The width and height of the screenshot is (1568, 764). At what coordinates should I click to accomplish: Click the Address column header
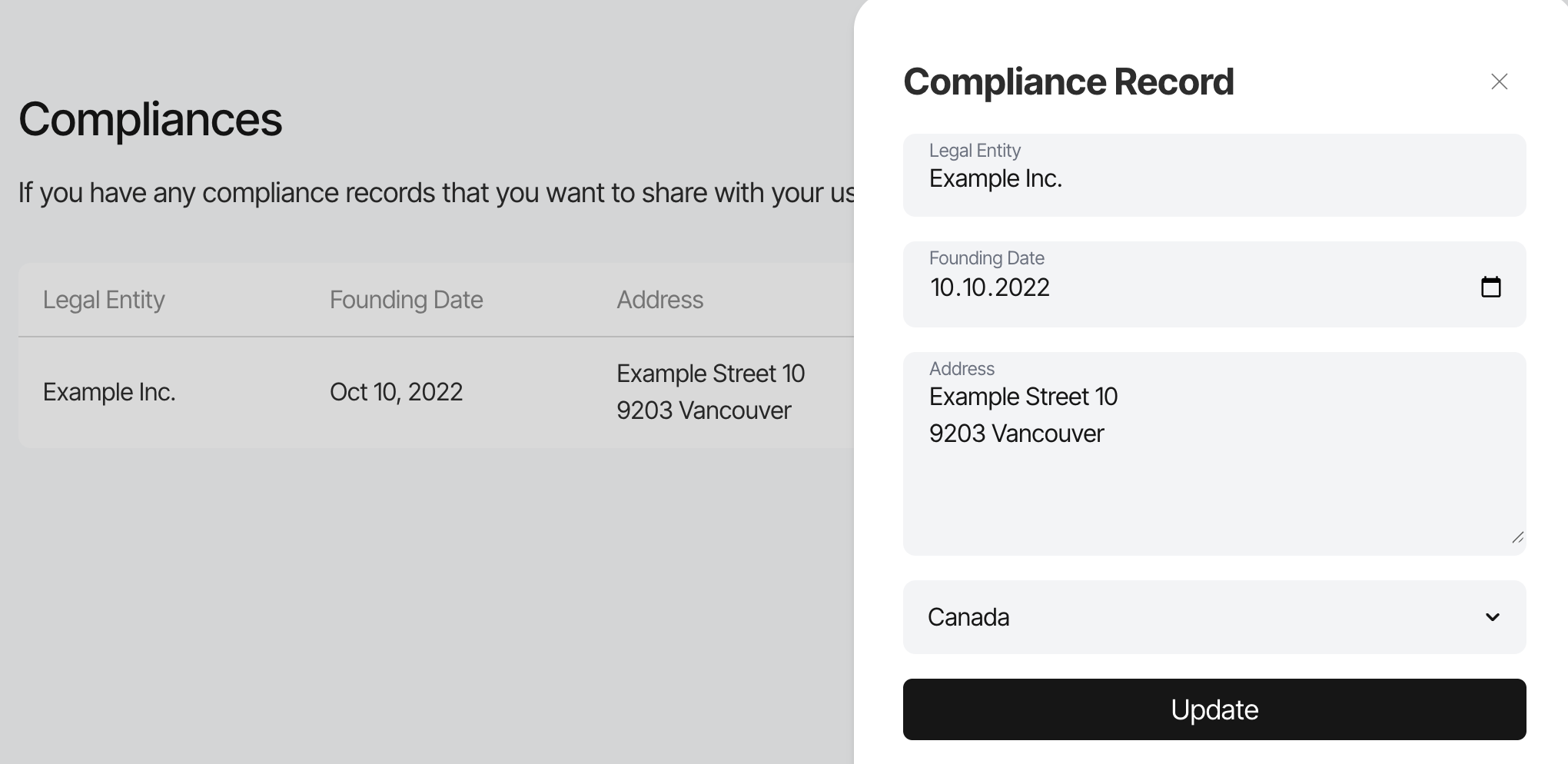[x=659, y=300]
